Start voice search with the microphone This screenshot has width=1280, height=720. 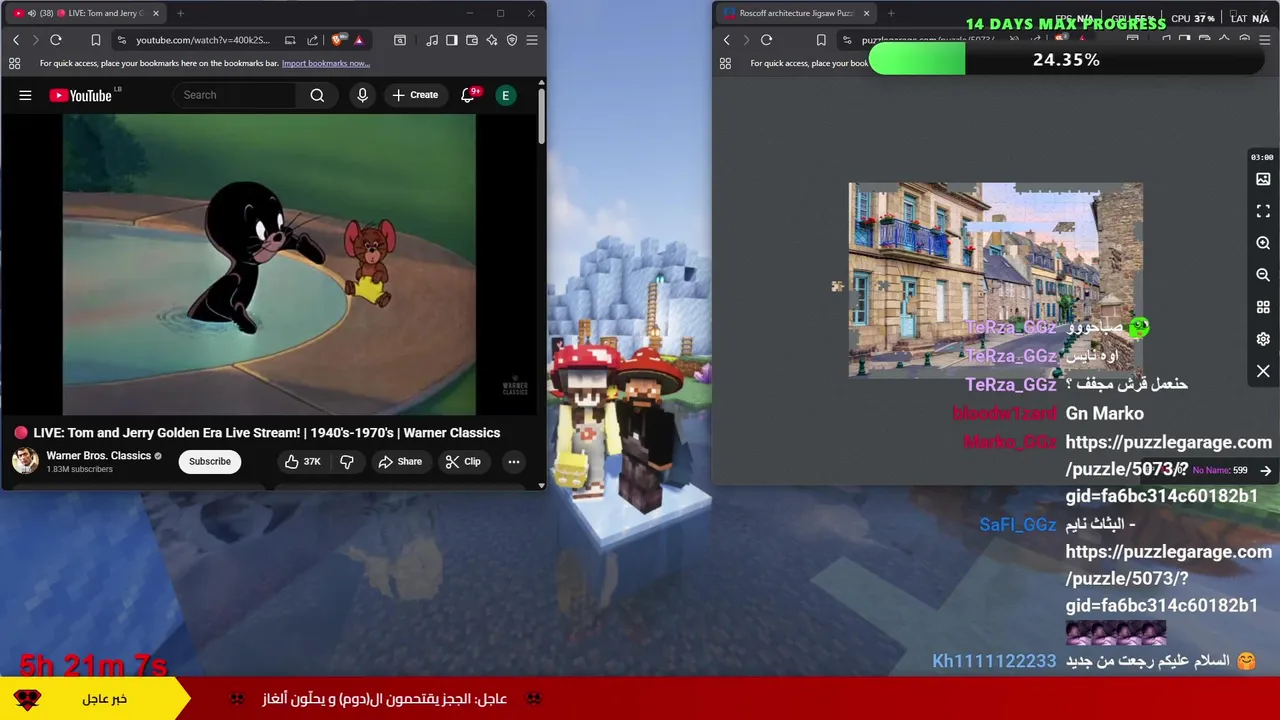[x=362, y=95]
